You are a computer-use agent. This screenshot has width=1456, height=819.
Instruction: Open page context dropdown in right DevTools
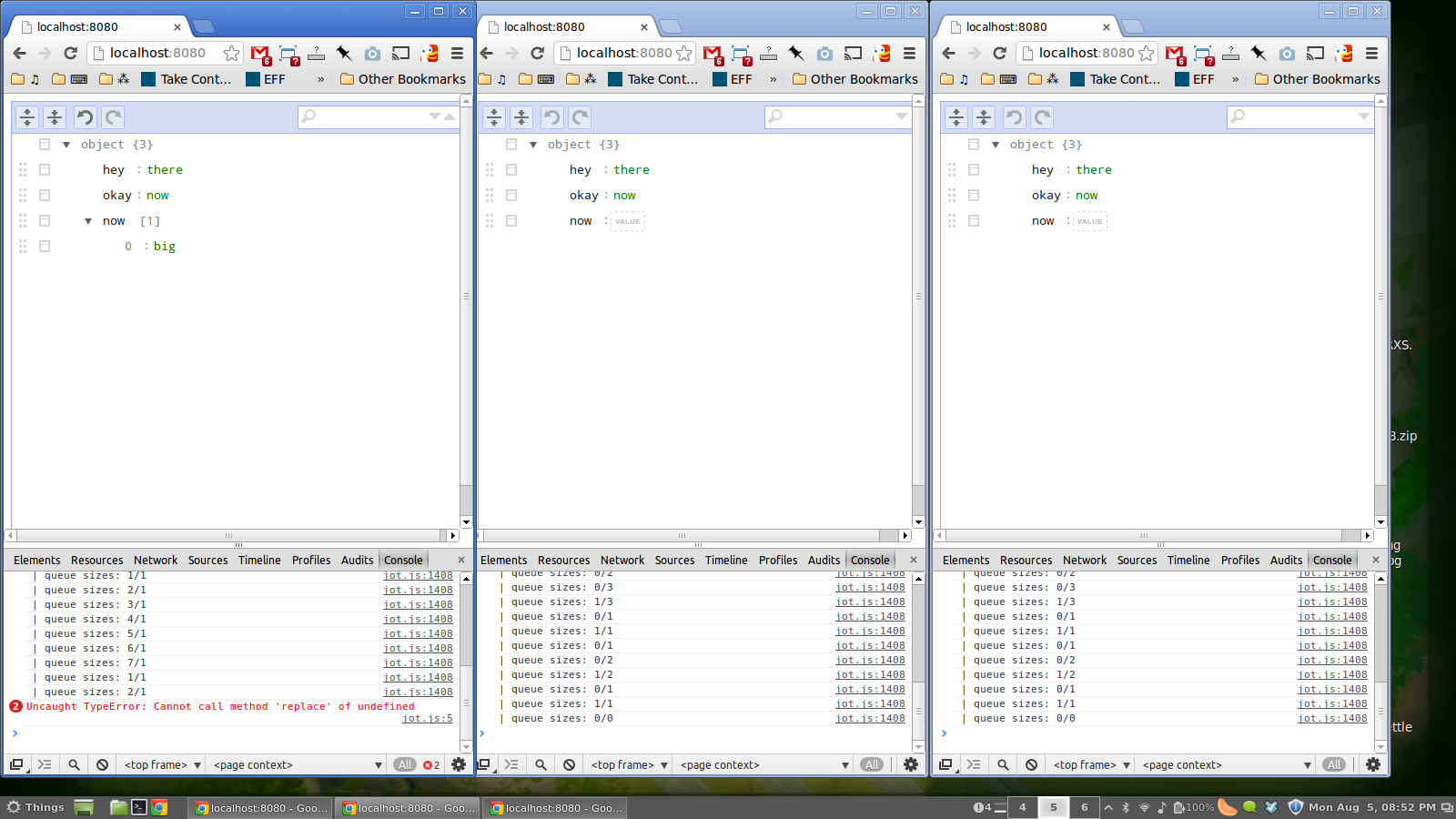(x=1227, y=764)
